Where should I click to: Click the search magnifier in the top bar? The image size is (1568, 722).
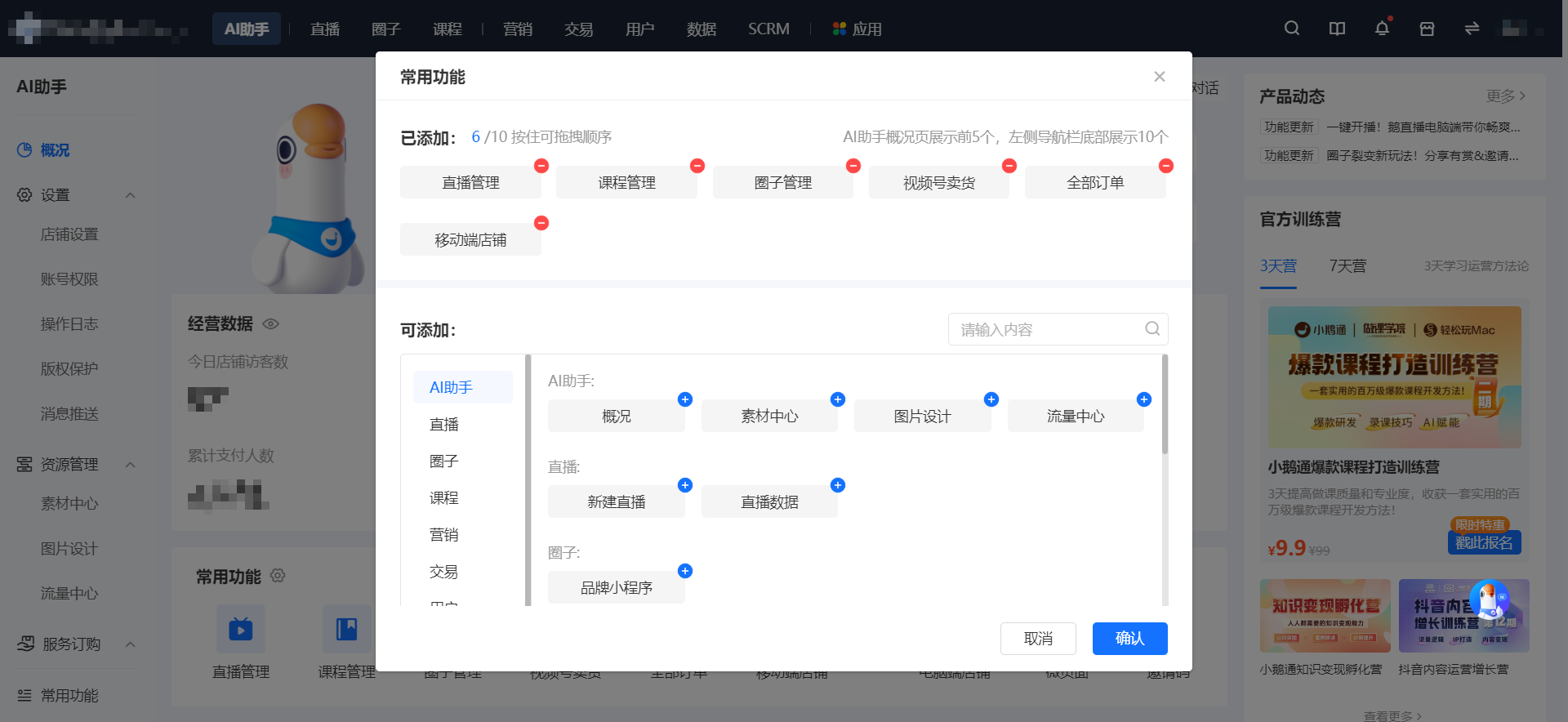pyautogui.click(x=1292, y=29)
